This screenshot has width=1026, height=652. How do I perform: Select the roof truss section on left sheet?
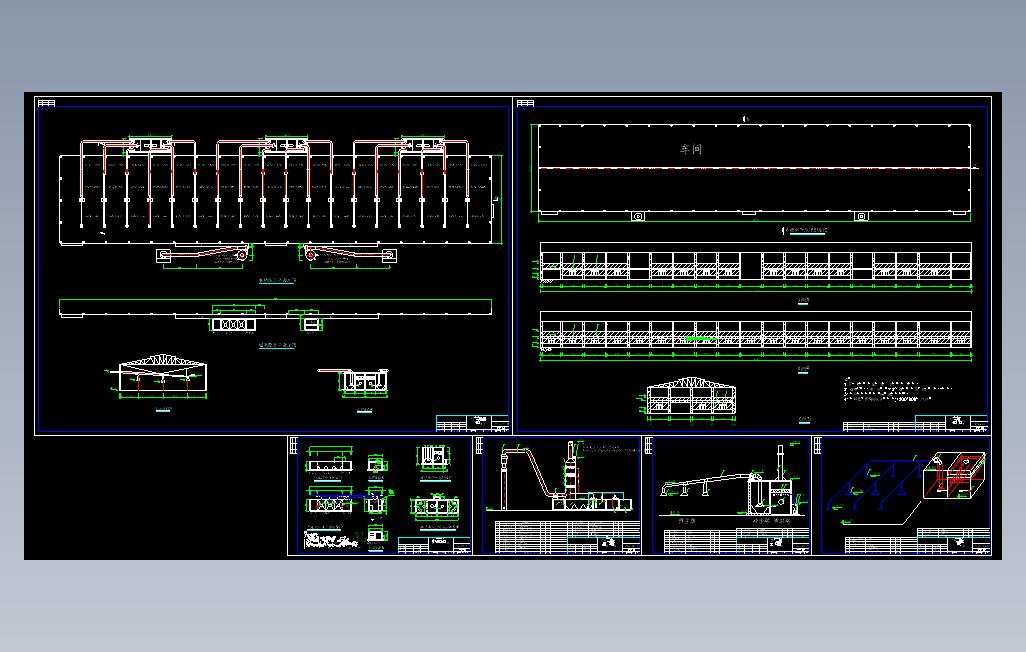tap(162, 376)
